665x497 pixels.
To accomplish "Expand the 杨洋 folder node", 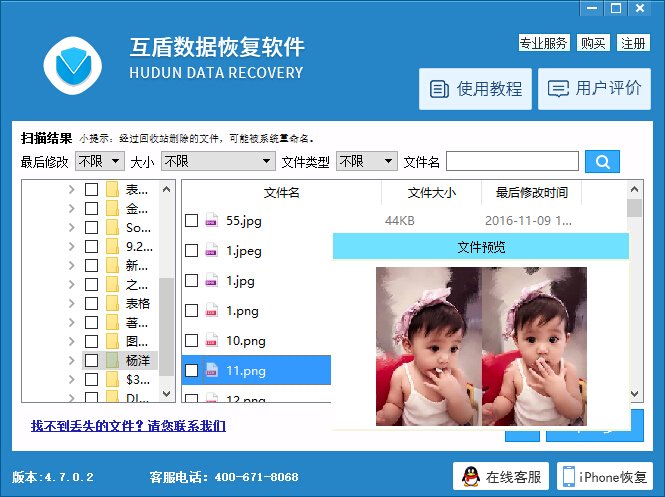I will pos(71,360).
